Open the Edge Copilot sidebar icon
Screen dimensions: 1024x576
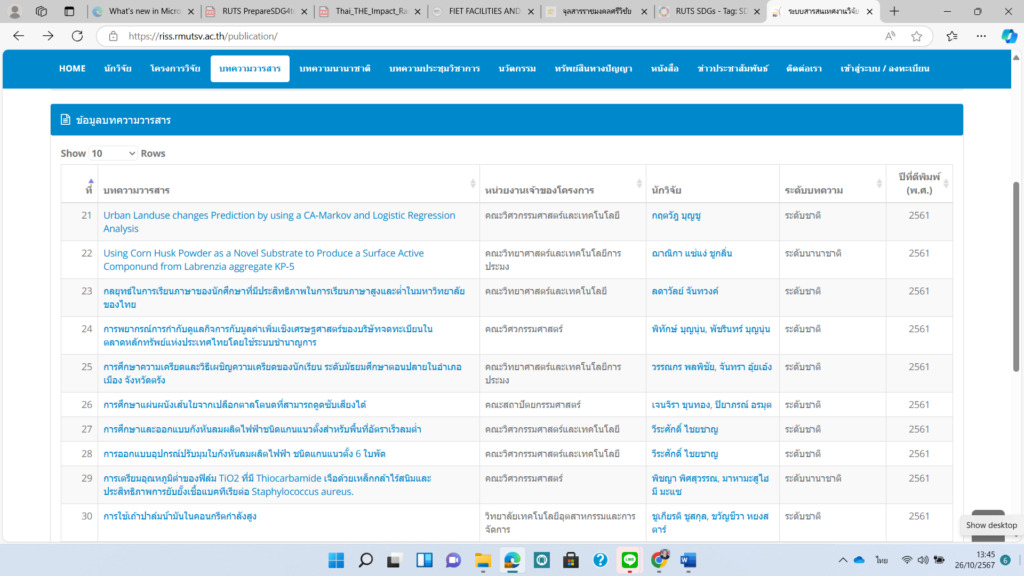[1009, 35]
